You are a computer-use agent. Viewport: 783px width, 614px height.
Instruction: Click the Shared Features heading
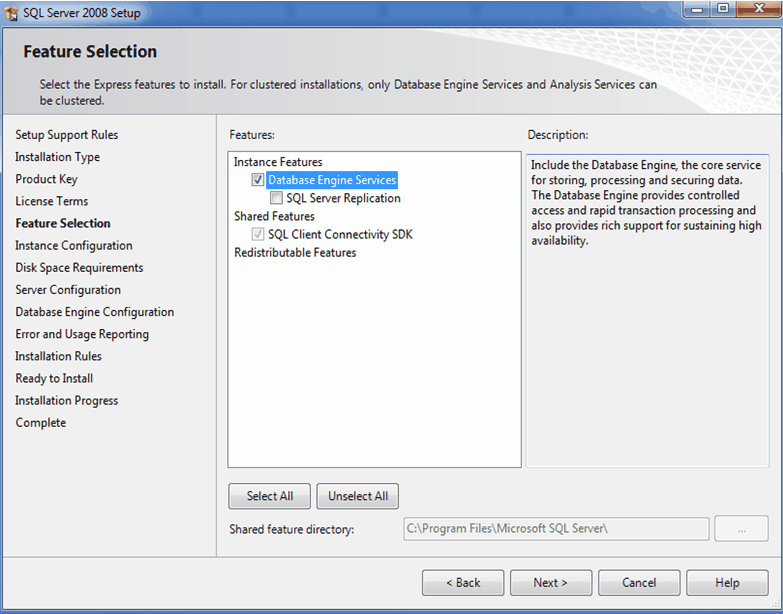coord(274,216)
